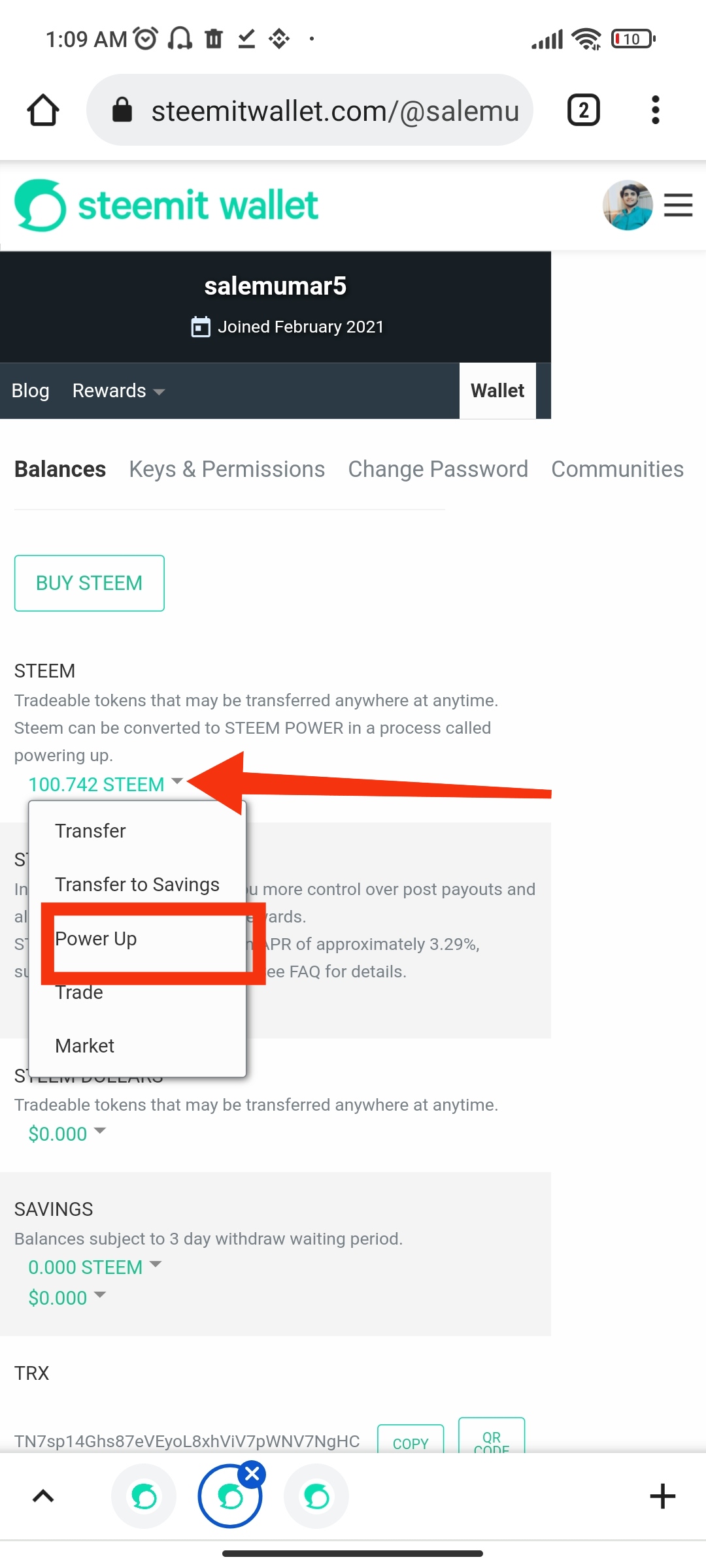Tap the user profile avatar
Screen dimensions: 706x1568
627,205
